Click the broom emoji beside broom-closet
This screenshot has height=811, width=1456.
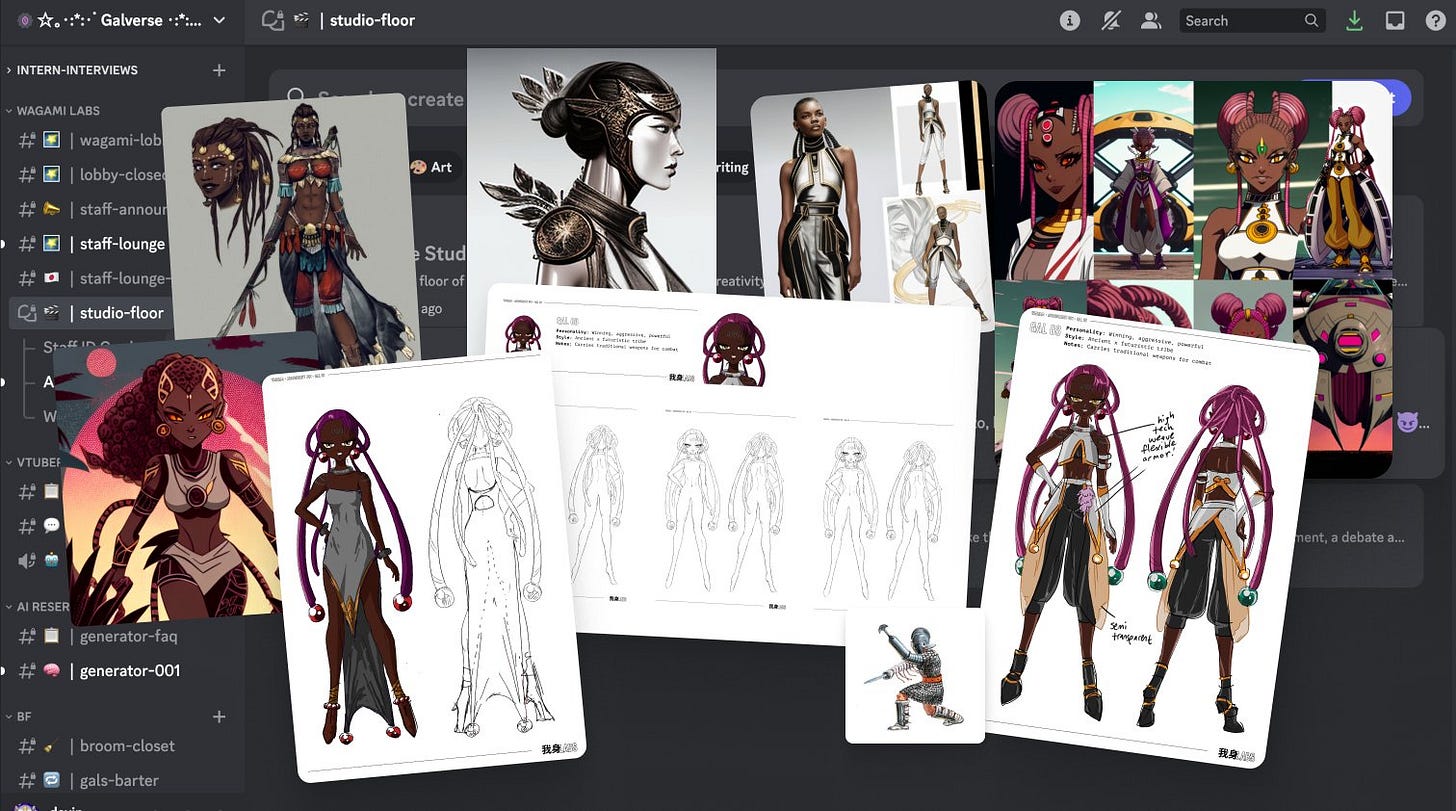point(51,746)
